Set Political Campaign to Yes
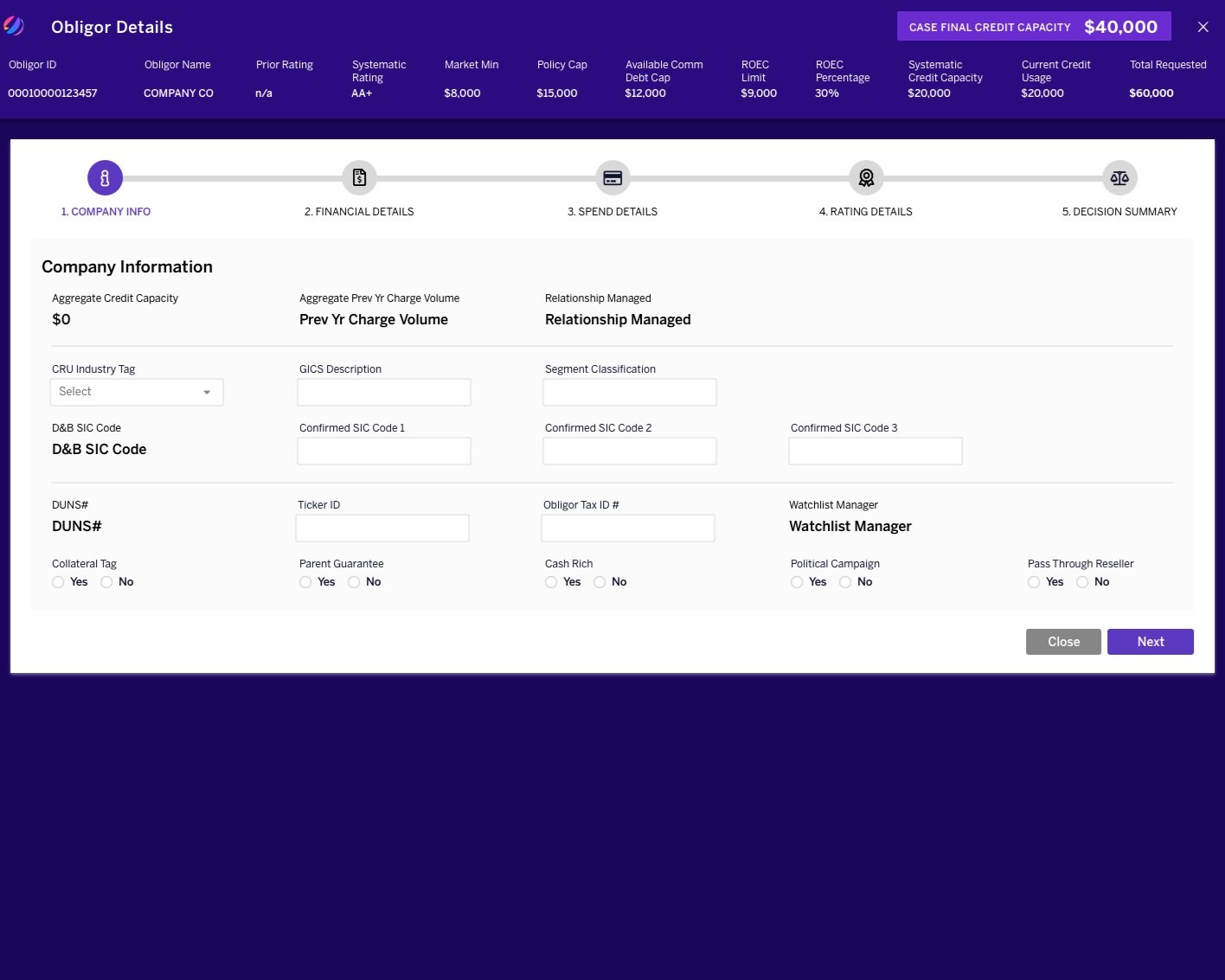The width and height of the screenshot is (1225, 980). click(x=797, y=582)
